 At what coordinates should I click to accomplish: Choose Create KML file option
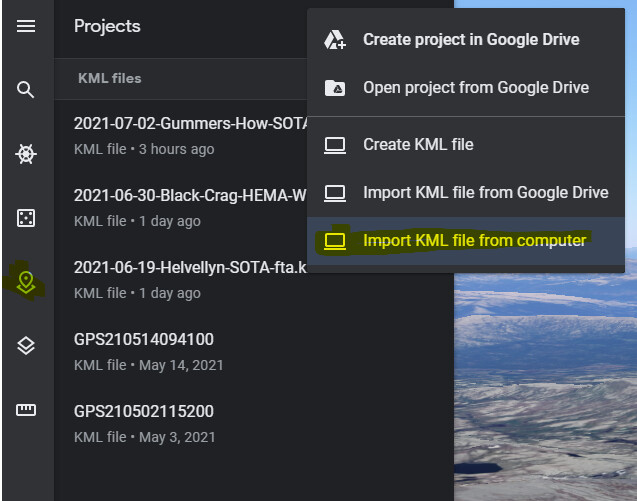point(418,145)
